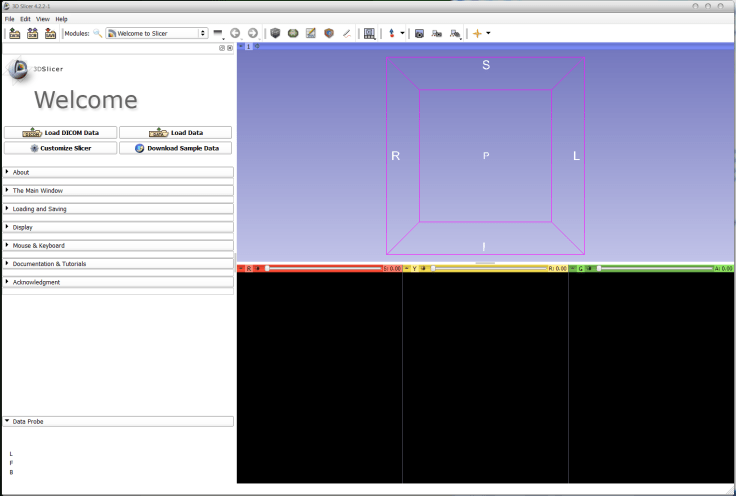Viewport: 736px width, 496px height.
Task: Click the yellow slice view pin icon
Action: coord(407,268)
